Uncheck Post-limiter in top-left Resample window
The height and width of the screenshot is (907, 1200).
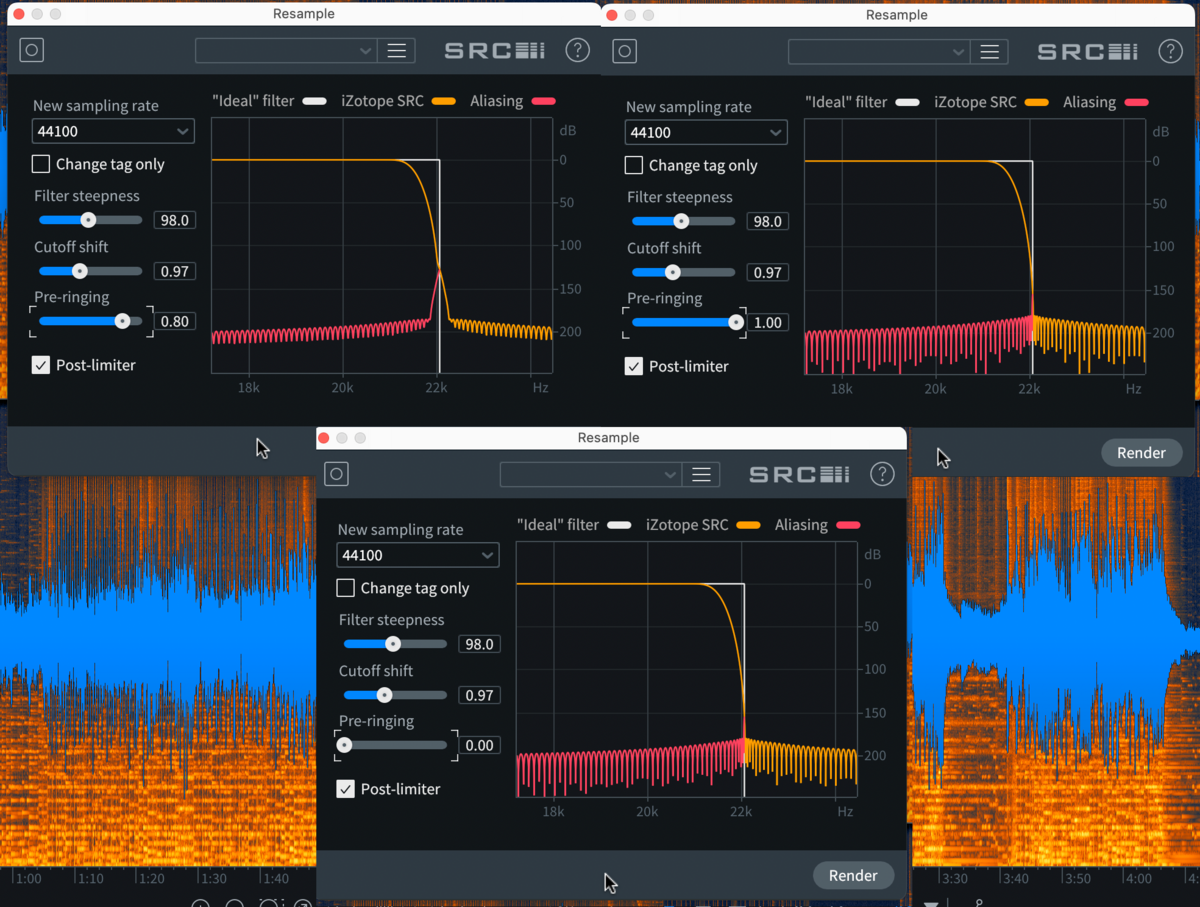[41, 365]
